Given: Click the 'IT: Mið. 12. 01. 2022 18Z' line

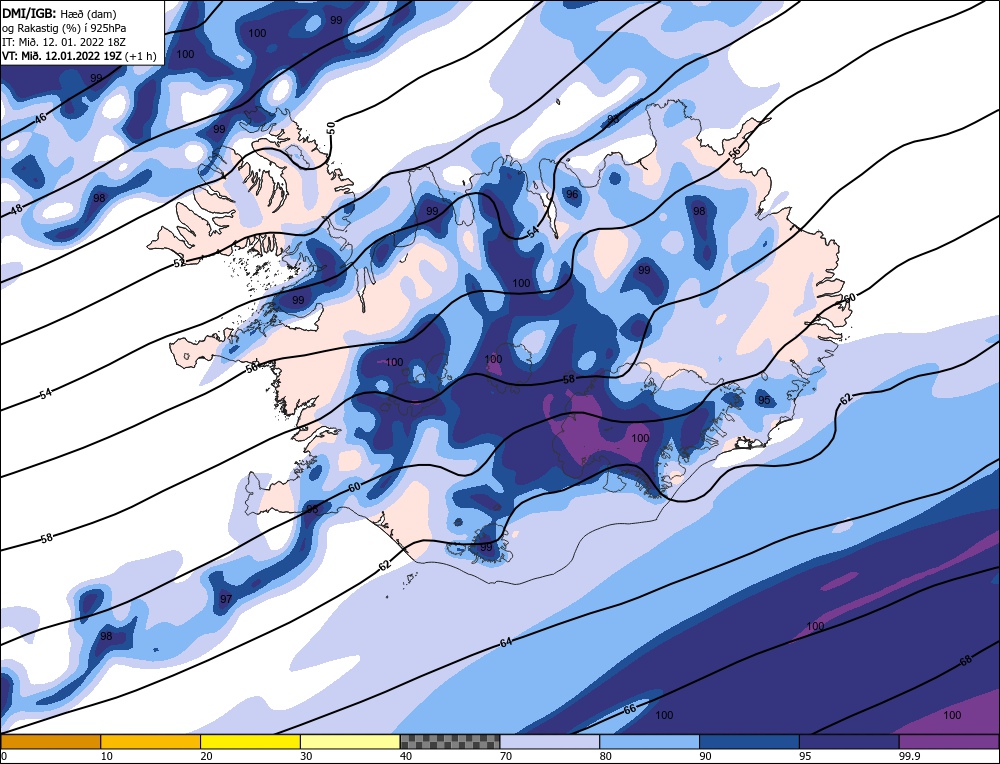Looking at the screenshot, I should click(64, 42).
